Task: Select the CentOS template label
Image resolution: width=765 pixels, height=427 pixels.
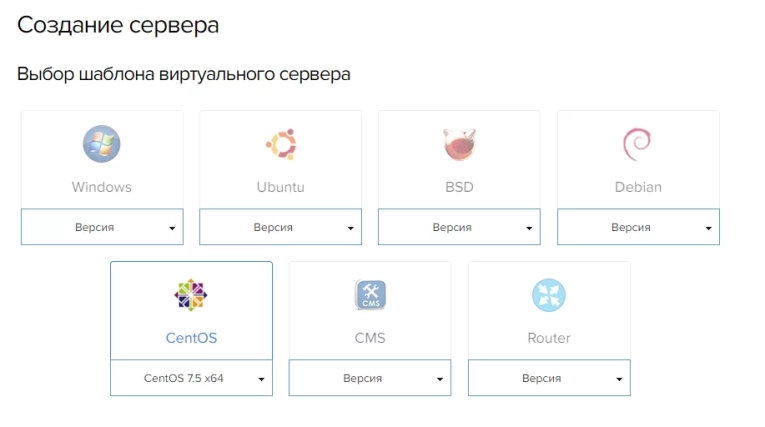Action: (191, 338)
